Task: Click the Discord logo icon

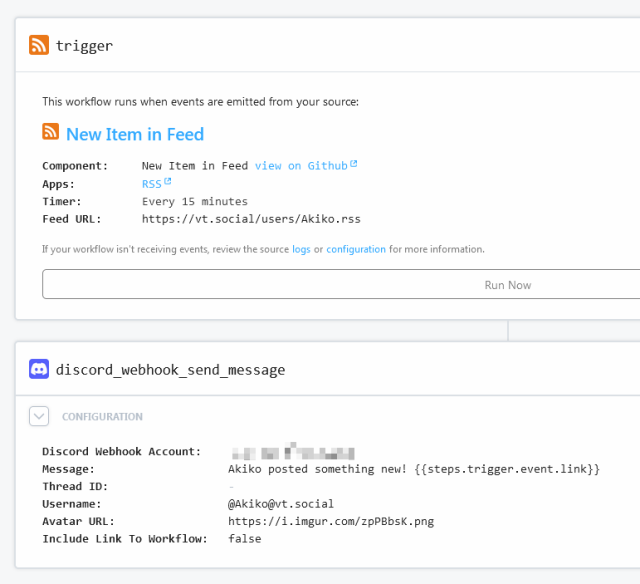Action: point(39,369)
